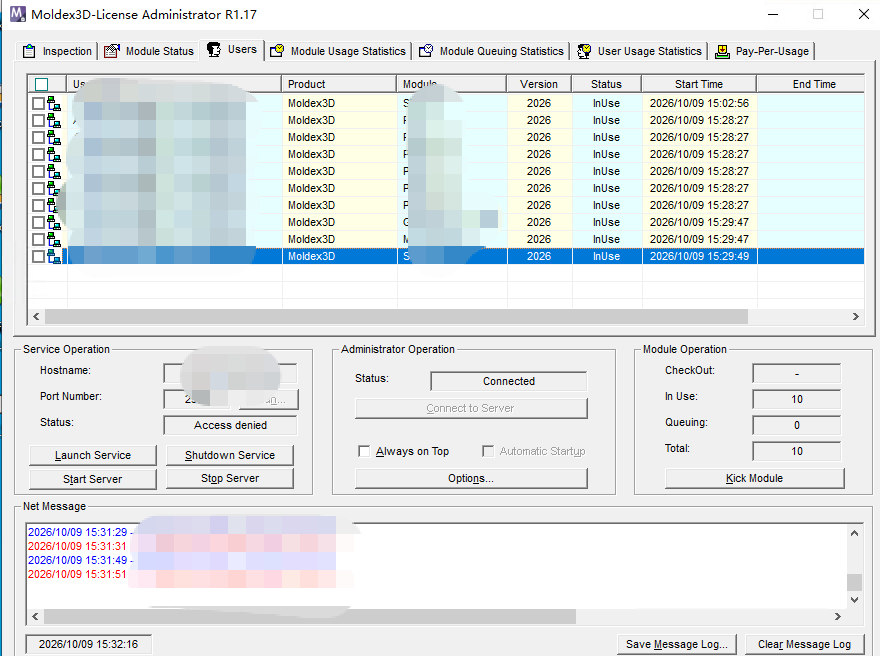Click the User Usage Statistics icon
This screenshot has height=656, width=880.
click(x=584, y=51)
